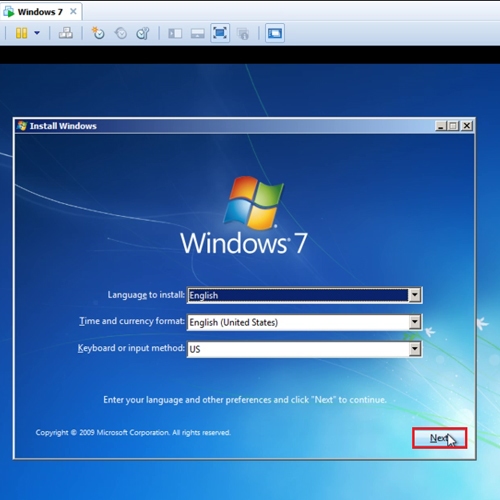Expand Keyboard or input method dropdown arrow
This screenshot has width=500, height=500.
[414, 349]
